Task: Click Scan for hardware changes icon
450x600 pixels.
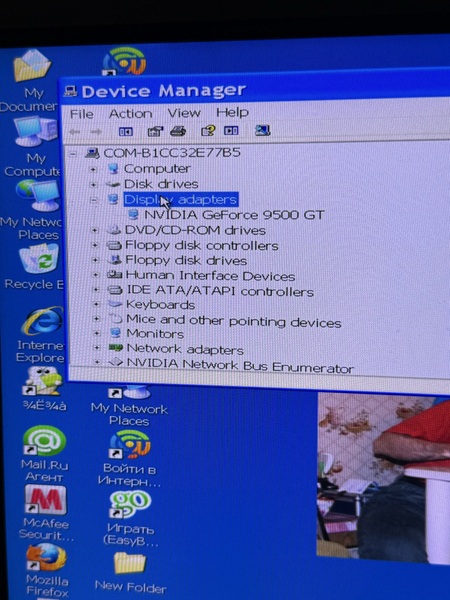Action: [262, 130]
